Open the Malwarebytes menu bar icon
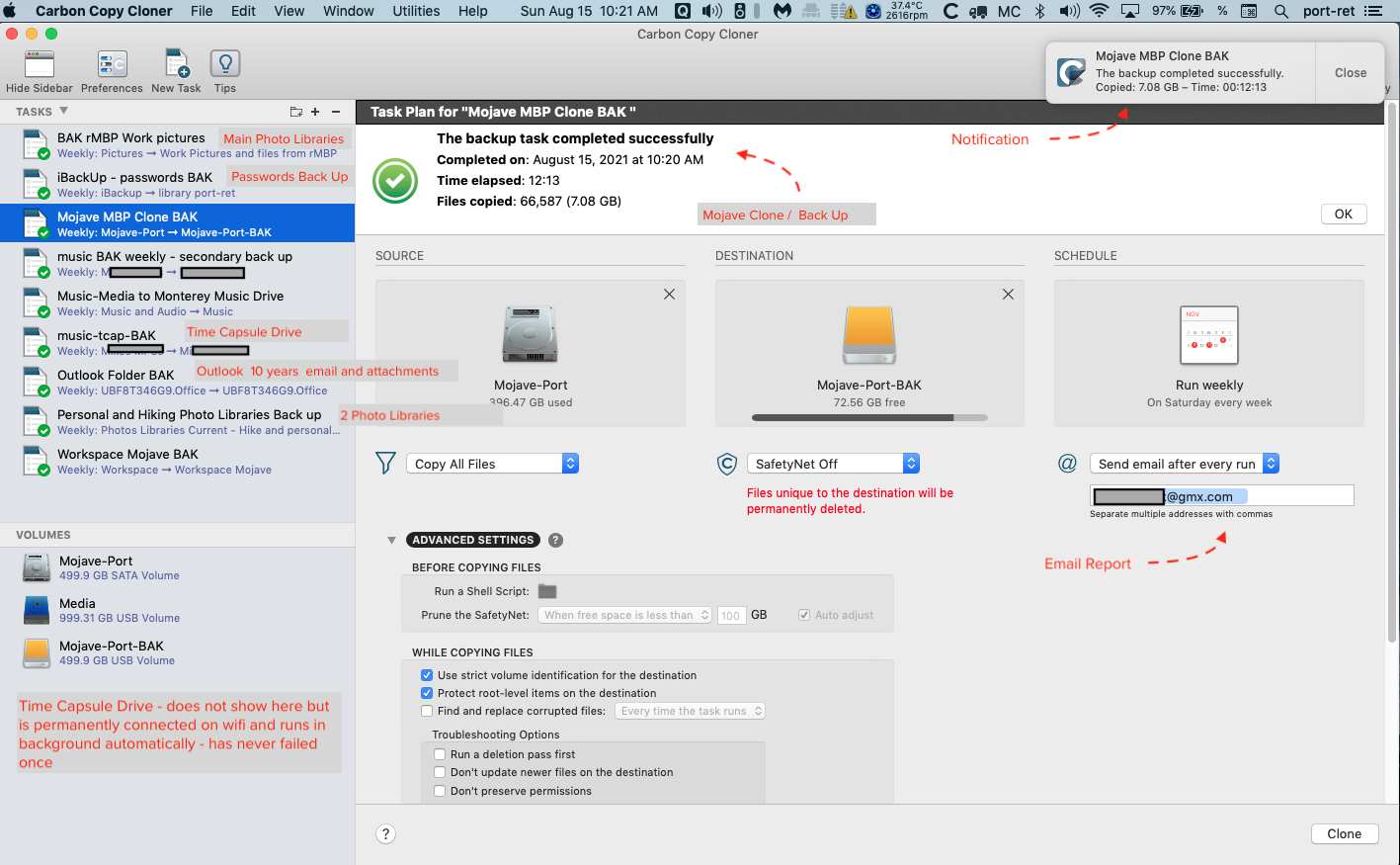 [782, 11]
